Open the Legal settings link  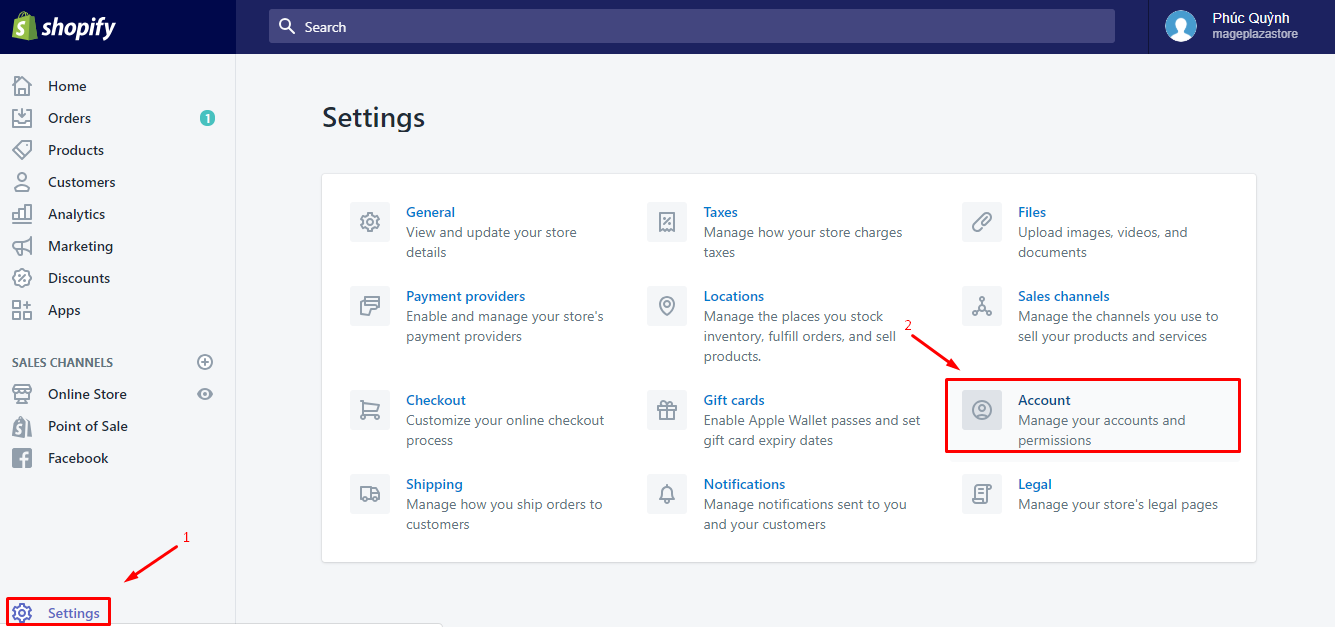(x=1035, y=484)
